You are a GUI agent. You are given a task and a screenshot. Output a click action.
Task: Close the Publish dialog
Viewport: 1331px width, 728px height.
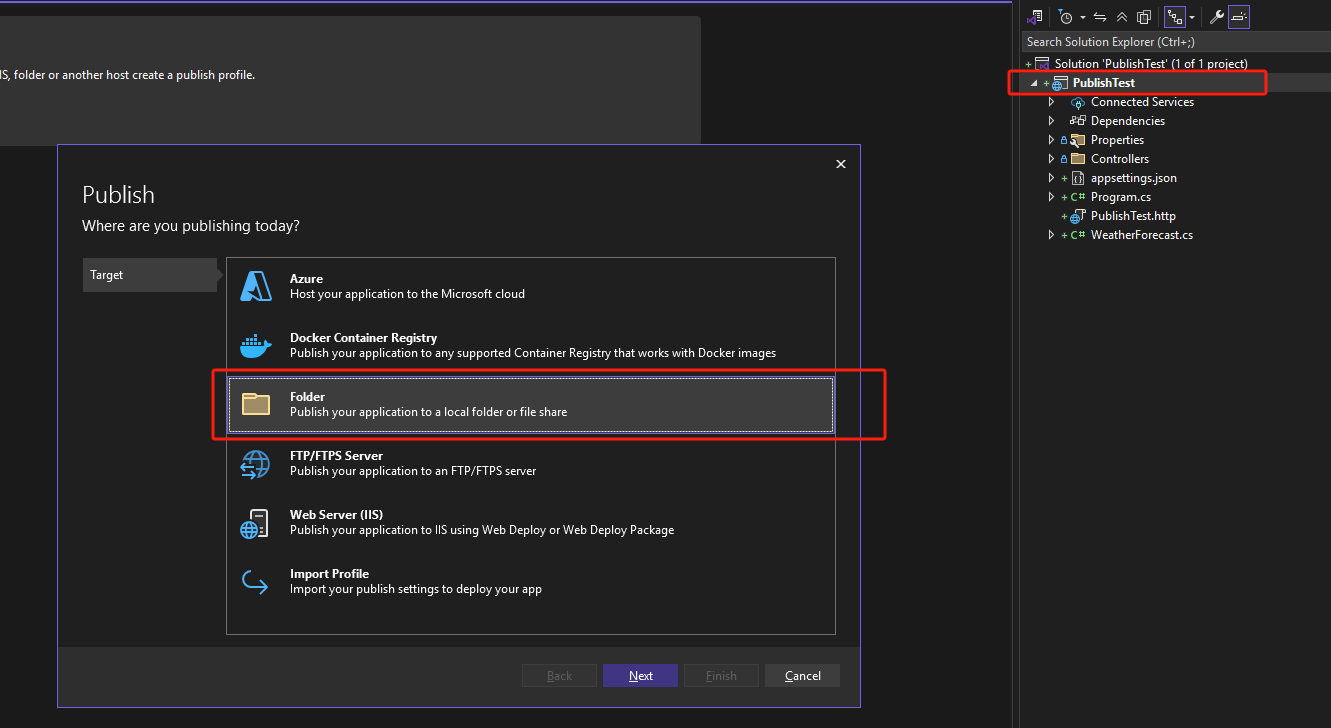[841, 164]
